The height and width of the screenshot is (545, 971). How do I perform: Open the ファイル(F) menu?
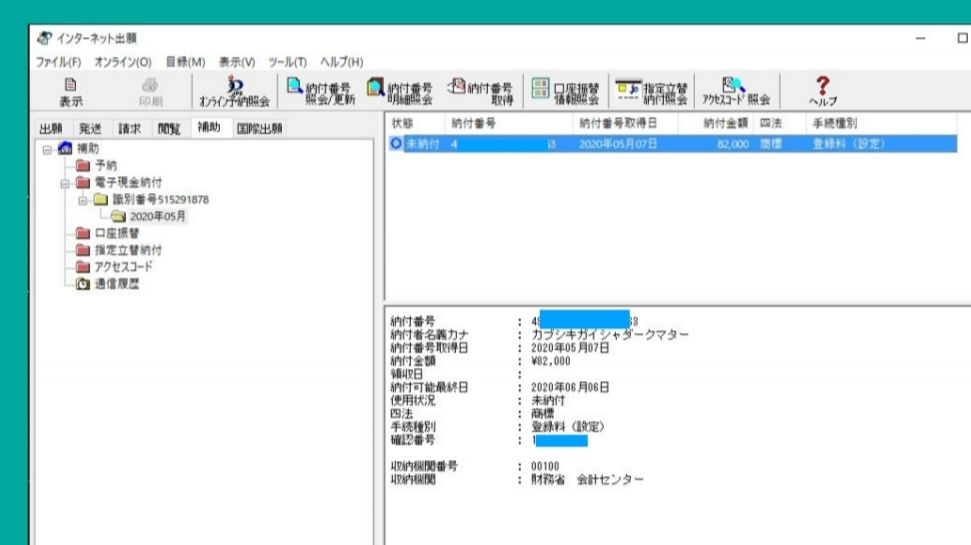[60, 63]
